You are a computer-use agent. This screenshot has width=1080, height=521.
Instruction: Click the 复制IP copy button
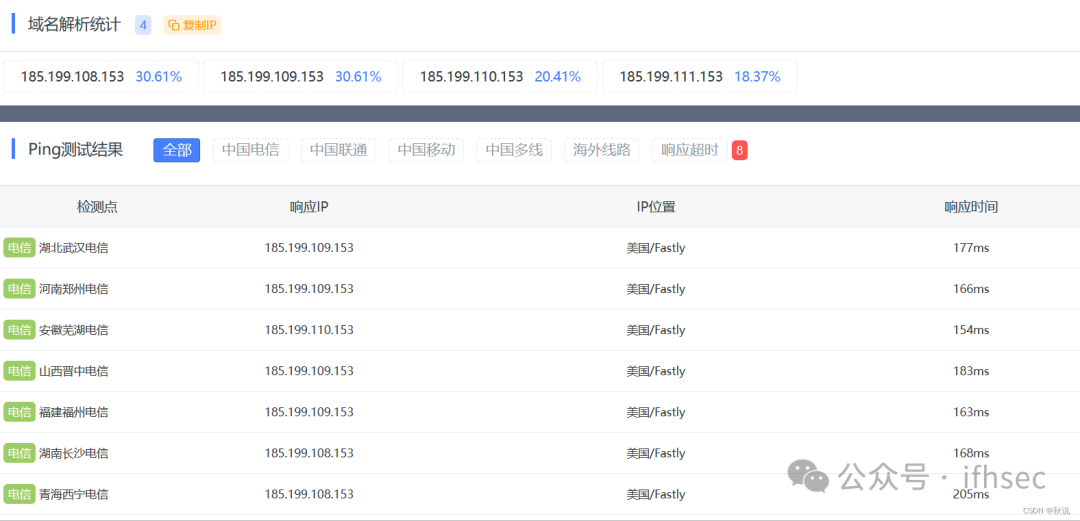click(x=192, y=25)
